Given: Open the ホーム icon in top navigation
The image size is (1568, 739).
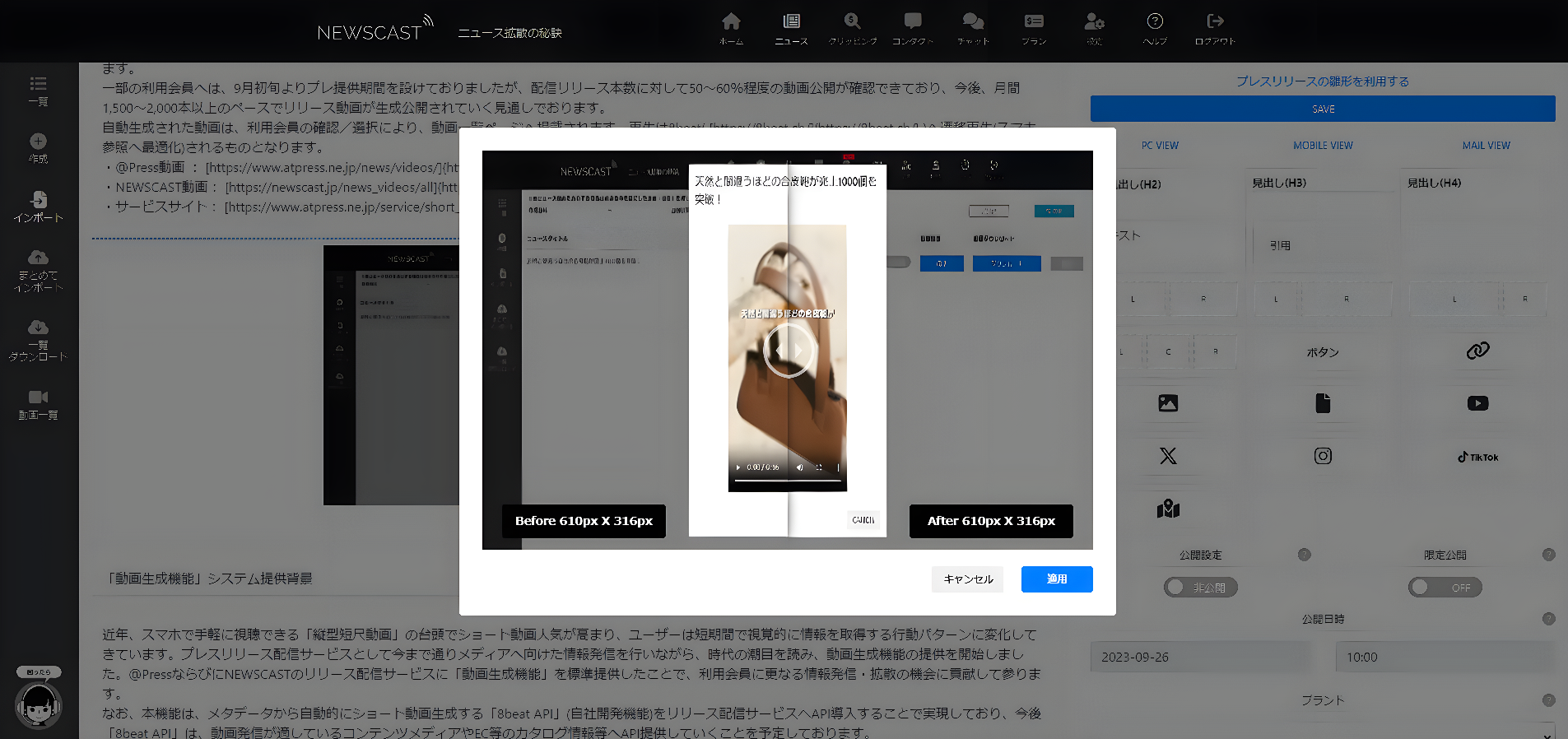Looking at the screenshot, I should pos(731,28).
